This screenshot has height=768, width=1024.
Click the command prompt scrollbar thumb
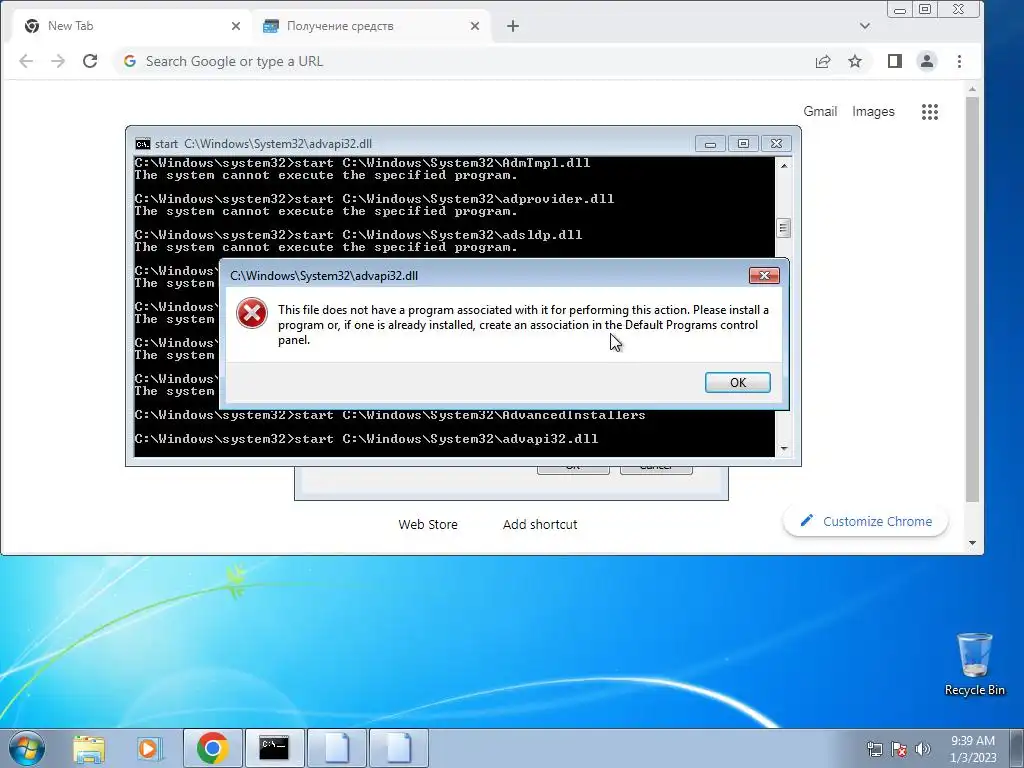(784, 228)
